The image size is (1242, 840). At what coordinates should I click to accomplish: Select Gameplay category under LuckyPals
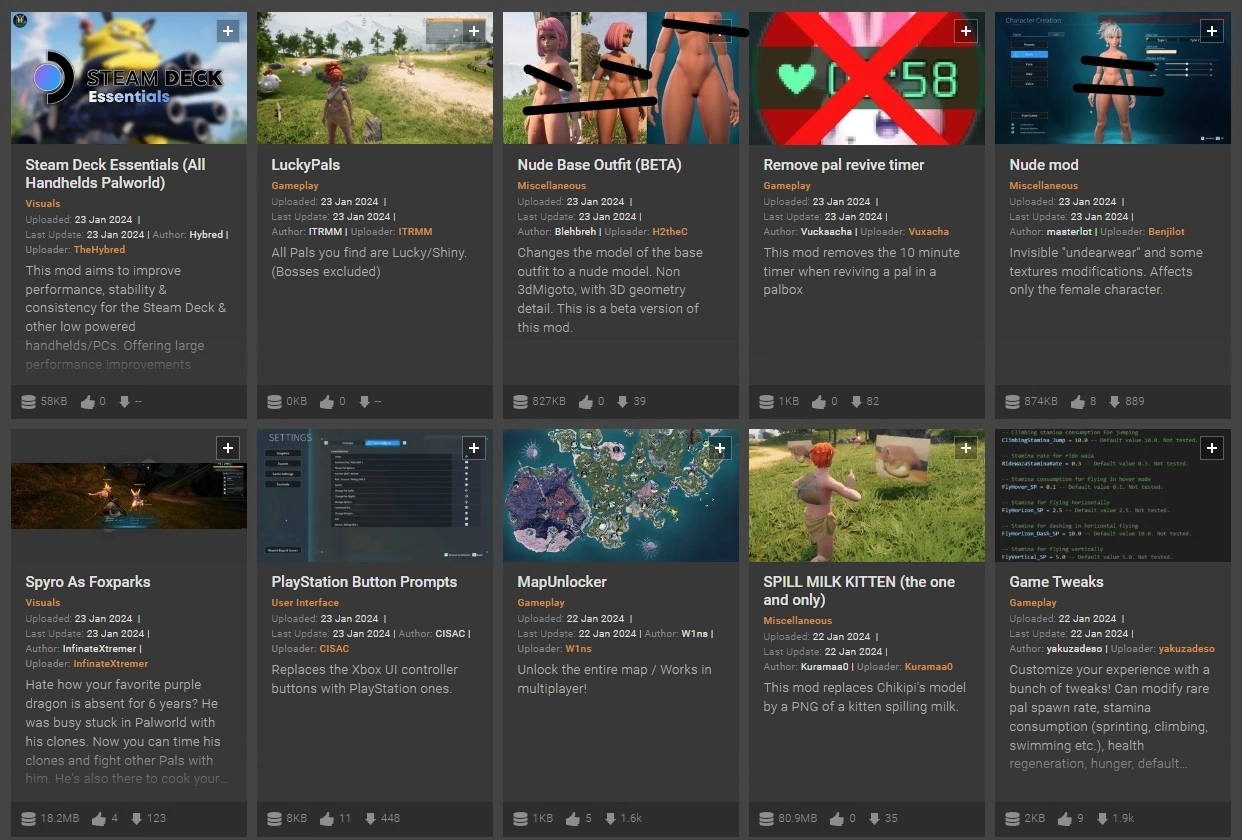(295, 186)
